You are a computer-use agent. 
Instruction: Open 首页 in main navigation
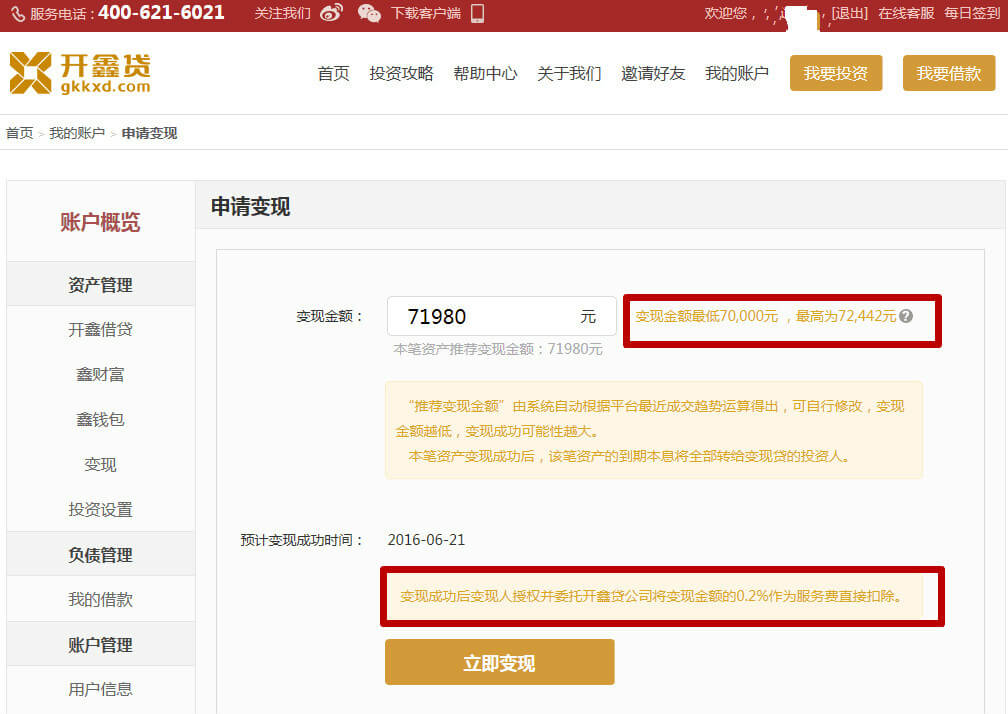click(333, 73)
